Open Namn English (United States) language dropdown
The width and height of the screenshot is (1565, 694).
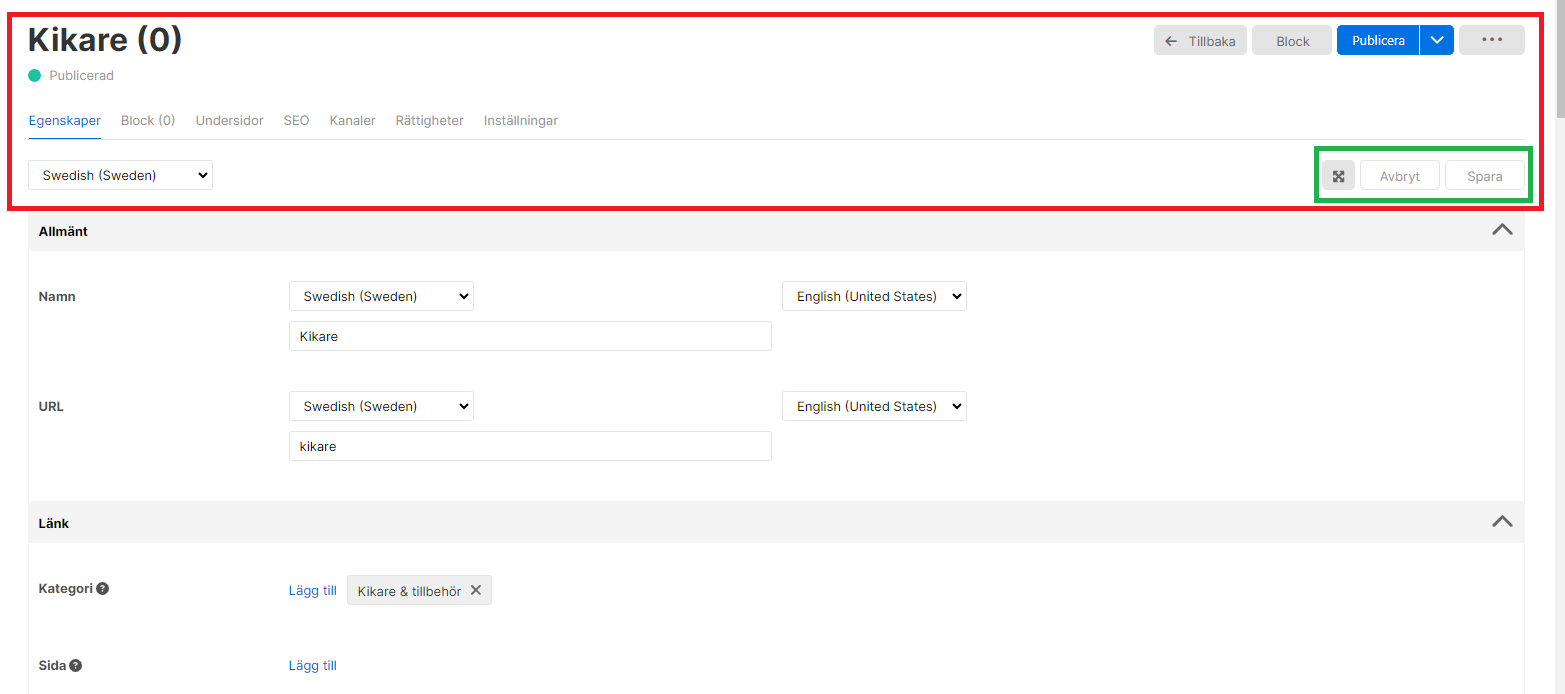pyautogui.click(x=874, y=296)
